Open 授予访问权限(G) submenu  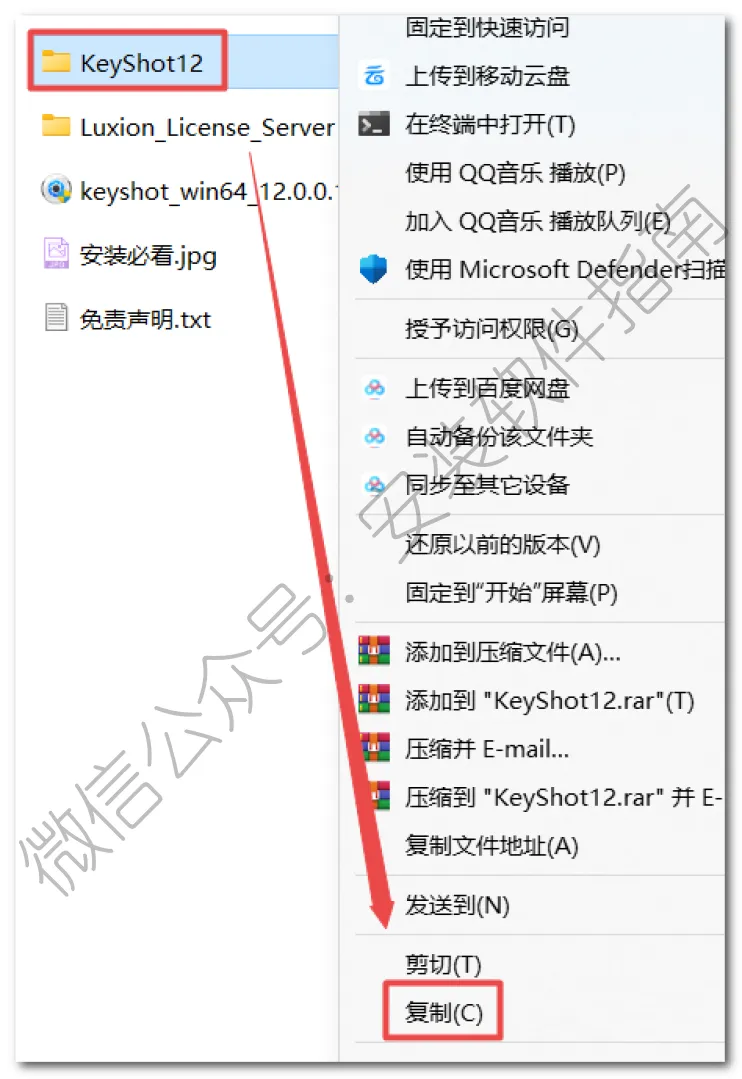pos(491,328)
